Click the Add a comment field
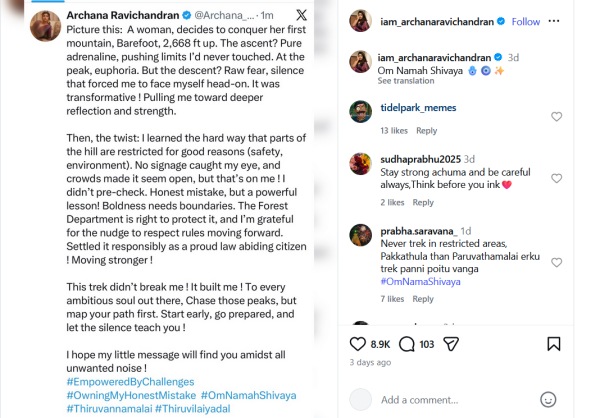Viewport: 600px width, 418px height. [x=455, y=399]
